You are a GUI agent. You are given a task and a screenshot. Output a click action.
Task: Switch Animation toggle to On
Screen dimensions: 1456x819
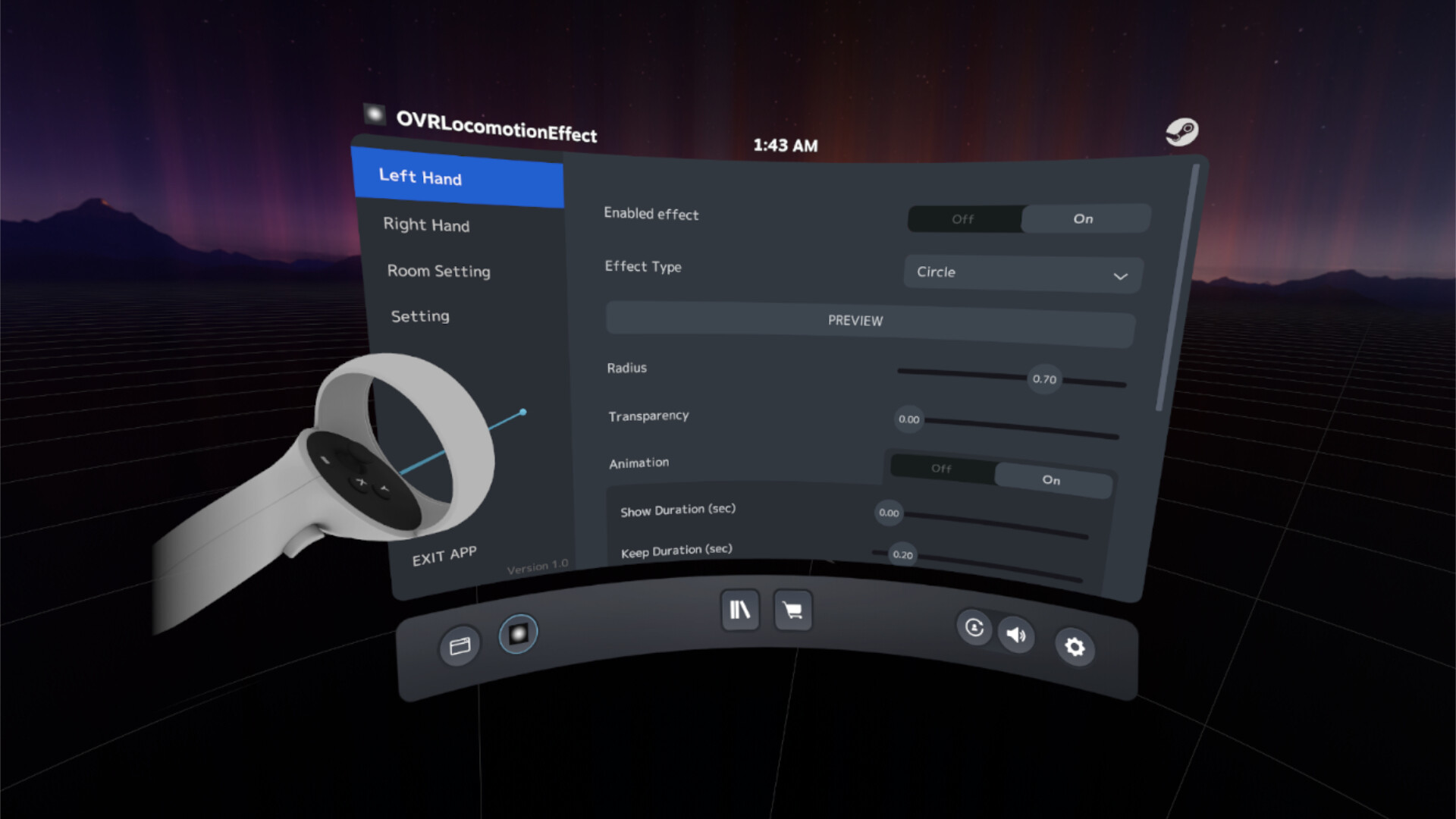pos(1051,480)
